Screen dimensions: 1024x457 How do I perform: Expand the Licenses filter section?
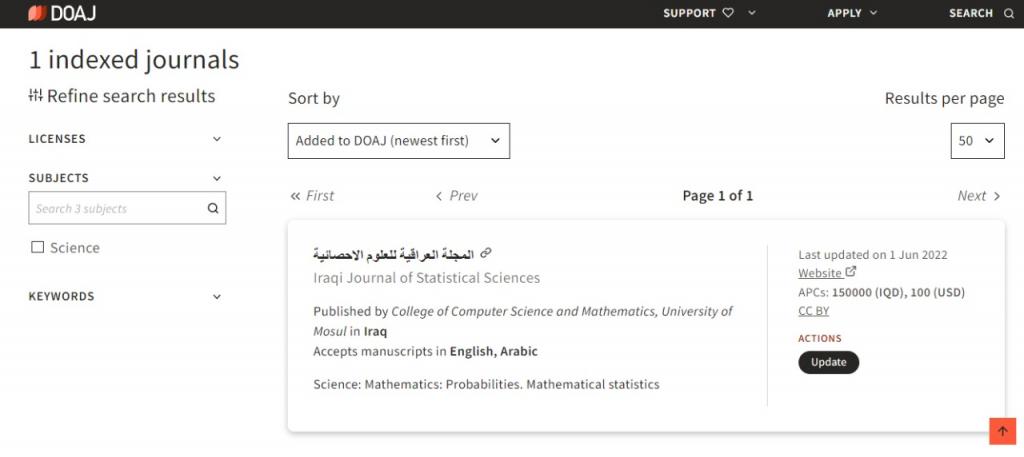217,139
